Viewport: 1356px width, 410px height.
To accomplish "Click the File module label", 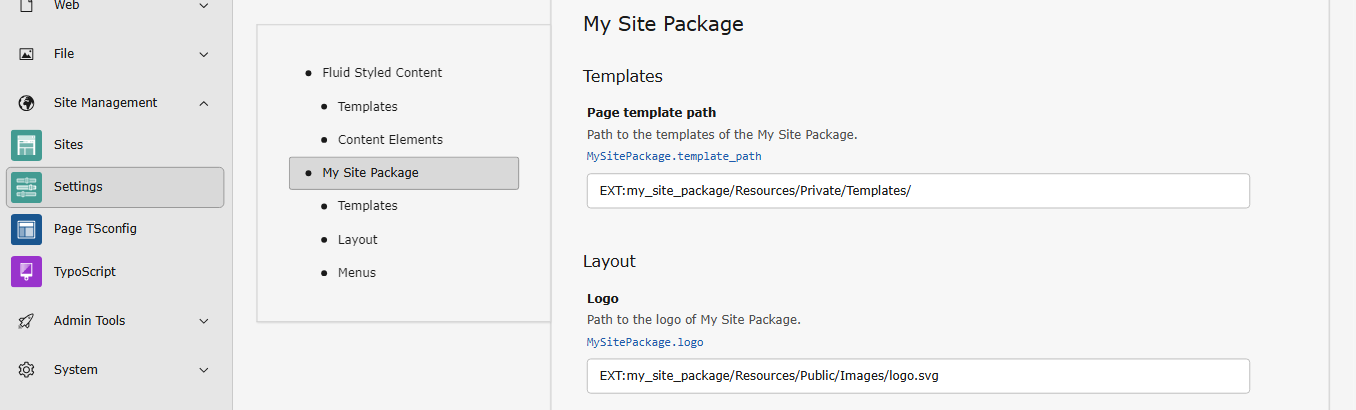I will pyautogui.click(x=64, y=54).
